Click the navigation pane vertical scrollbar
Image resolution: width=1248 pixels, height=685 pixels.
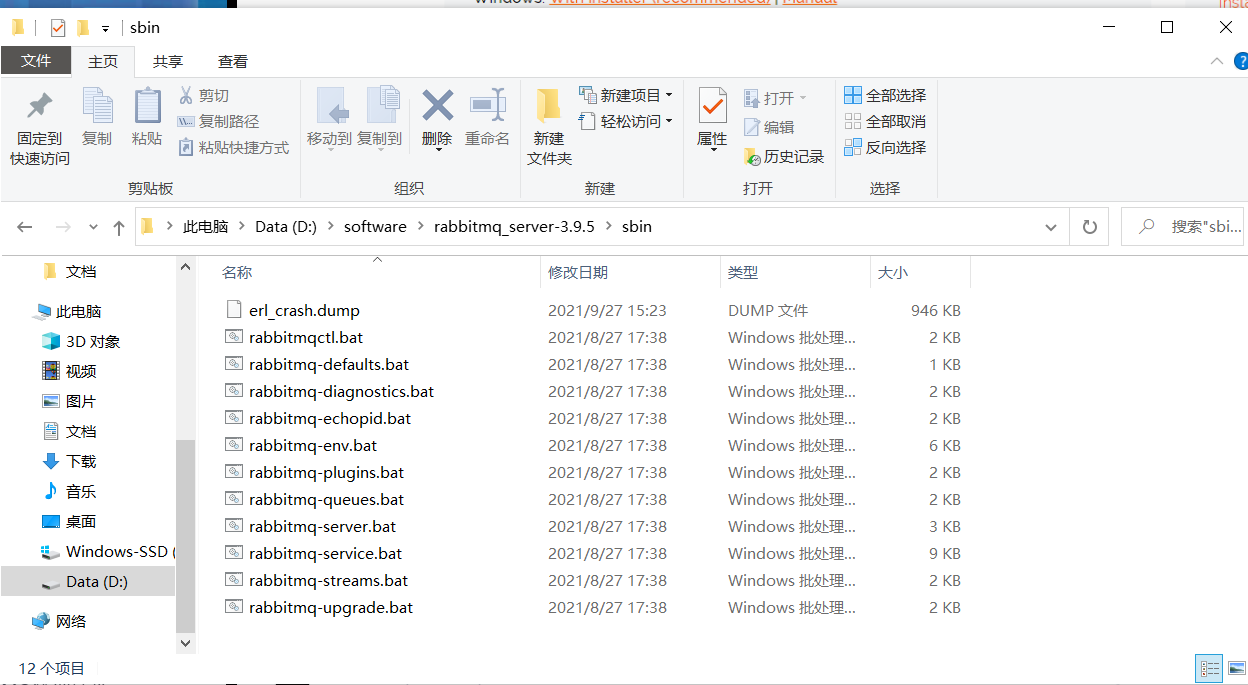[186, 534]
